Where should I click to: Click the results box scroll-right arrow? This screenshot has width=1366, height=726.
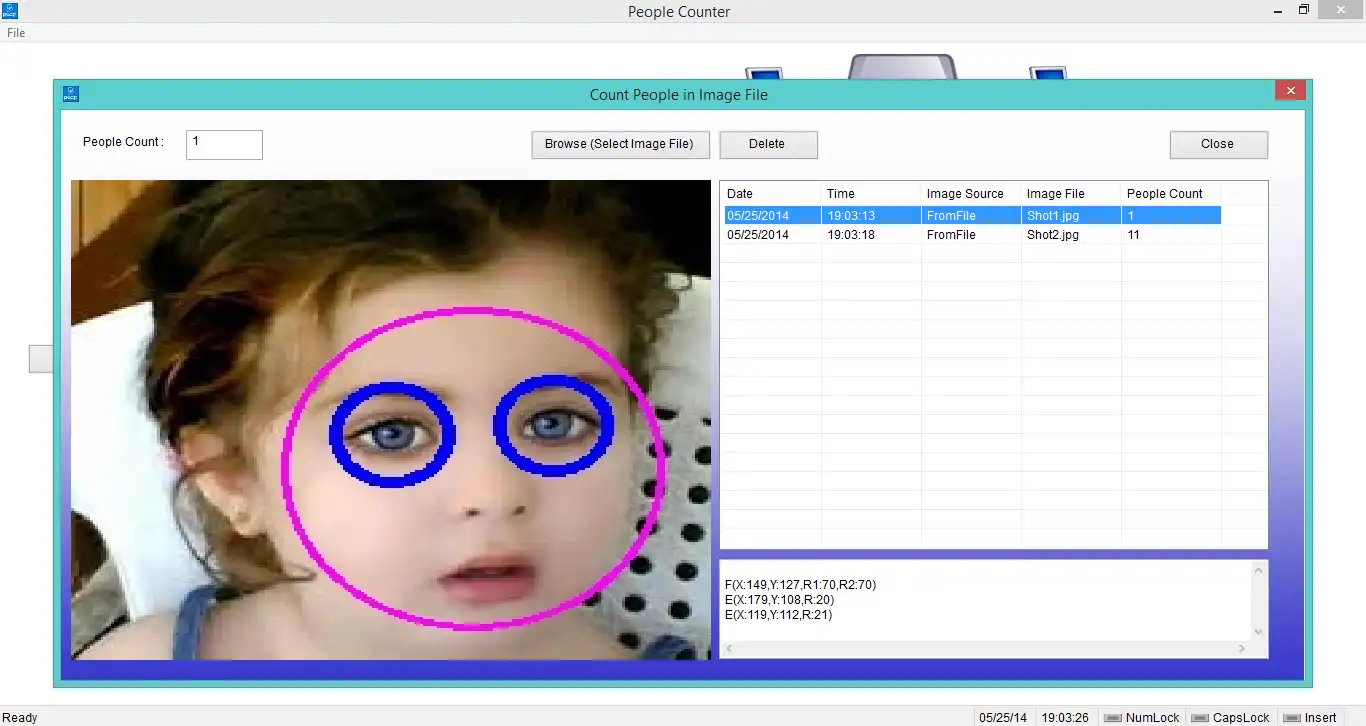click(x=1242, y=649)
